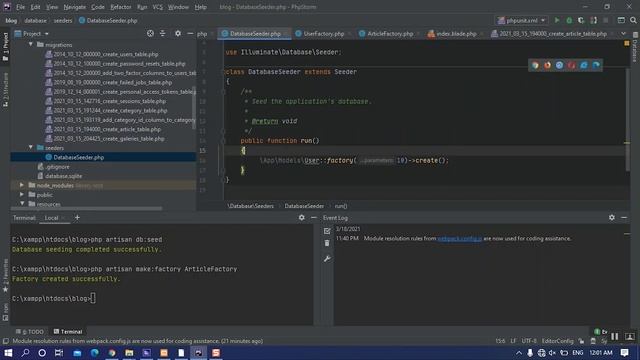Click the database breadcrumb in navigation bar
This screenshot has height=360, width=640.
click(35, 20)
